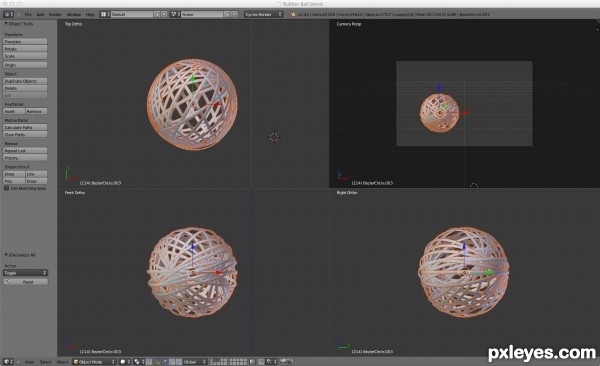Click the Rotate button
600x366 pixels.
[25, 49]
